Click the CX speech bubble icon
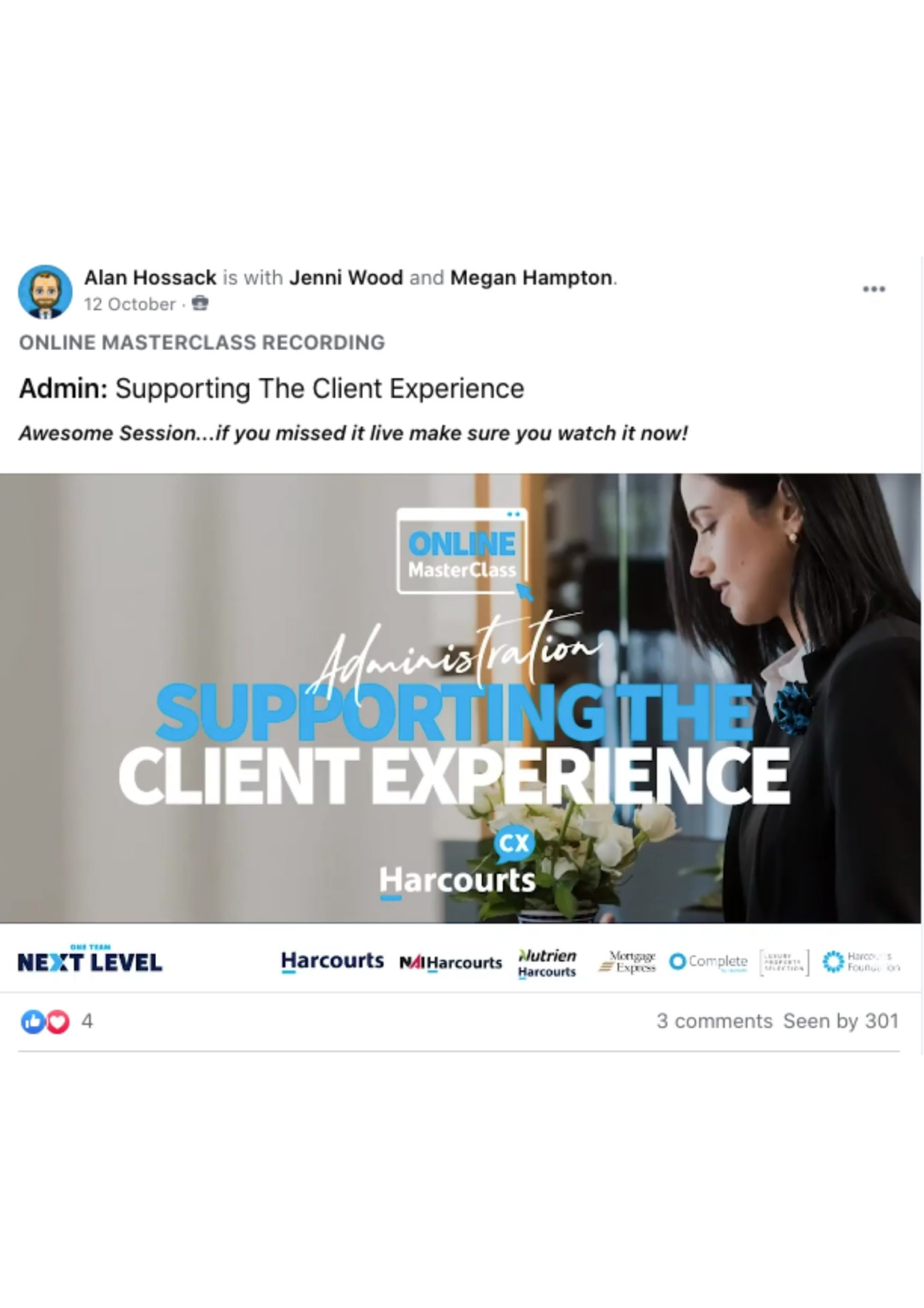The height and width of the screenshot is (1308, 924). pyautogui.click(x=514, y=845)
